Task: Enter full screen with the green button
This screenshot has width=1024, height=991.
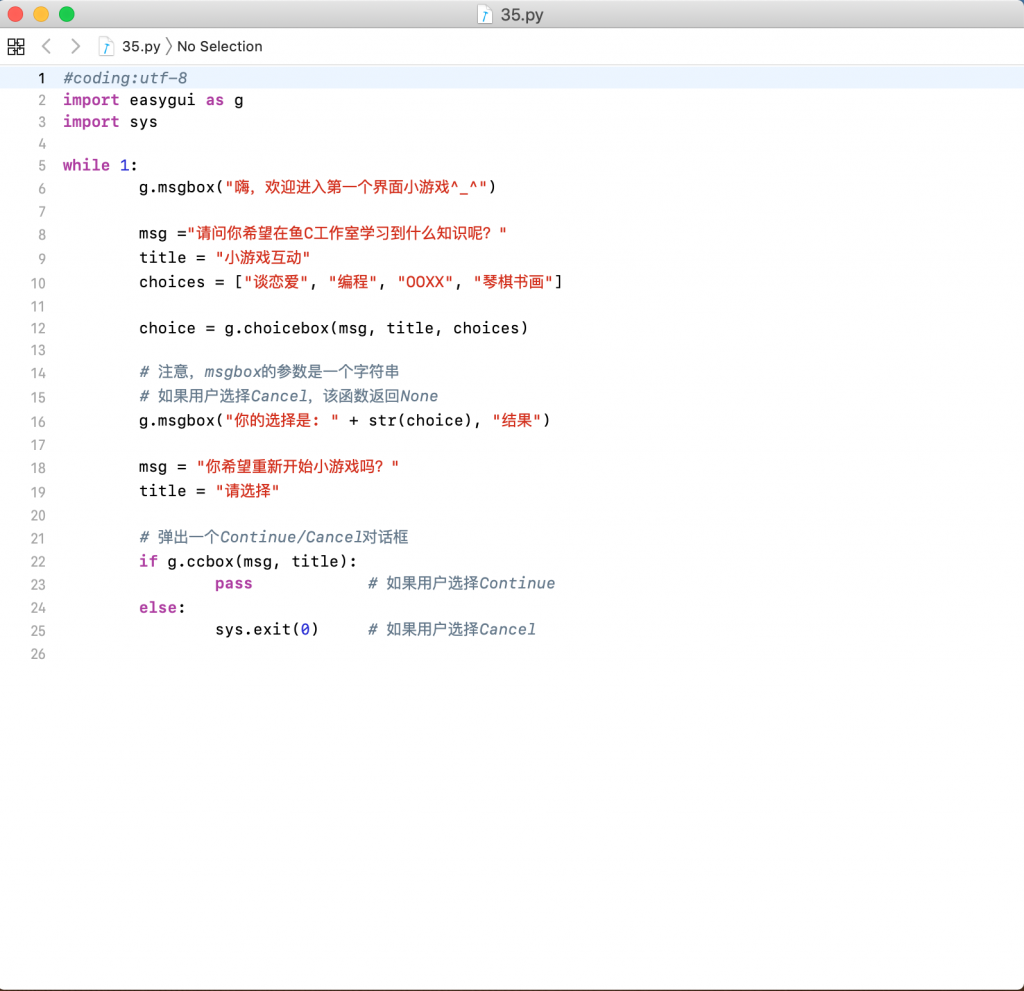Action: [x=67, y=14]
